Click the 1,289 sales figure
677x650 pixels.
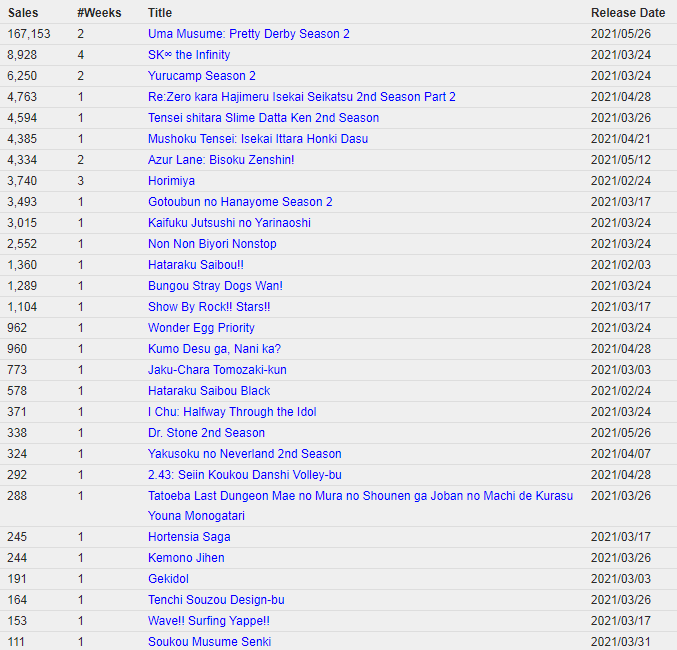pos(22,286)
